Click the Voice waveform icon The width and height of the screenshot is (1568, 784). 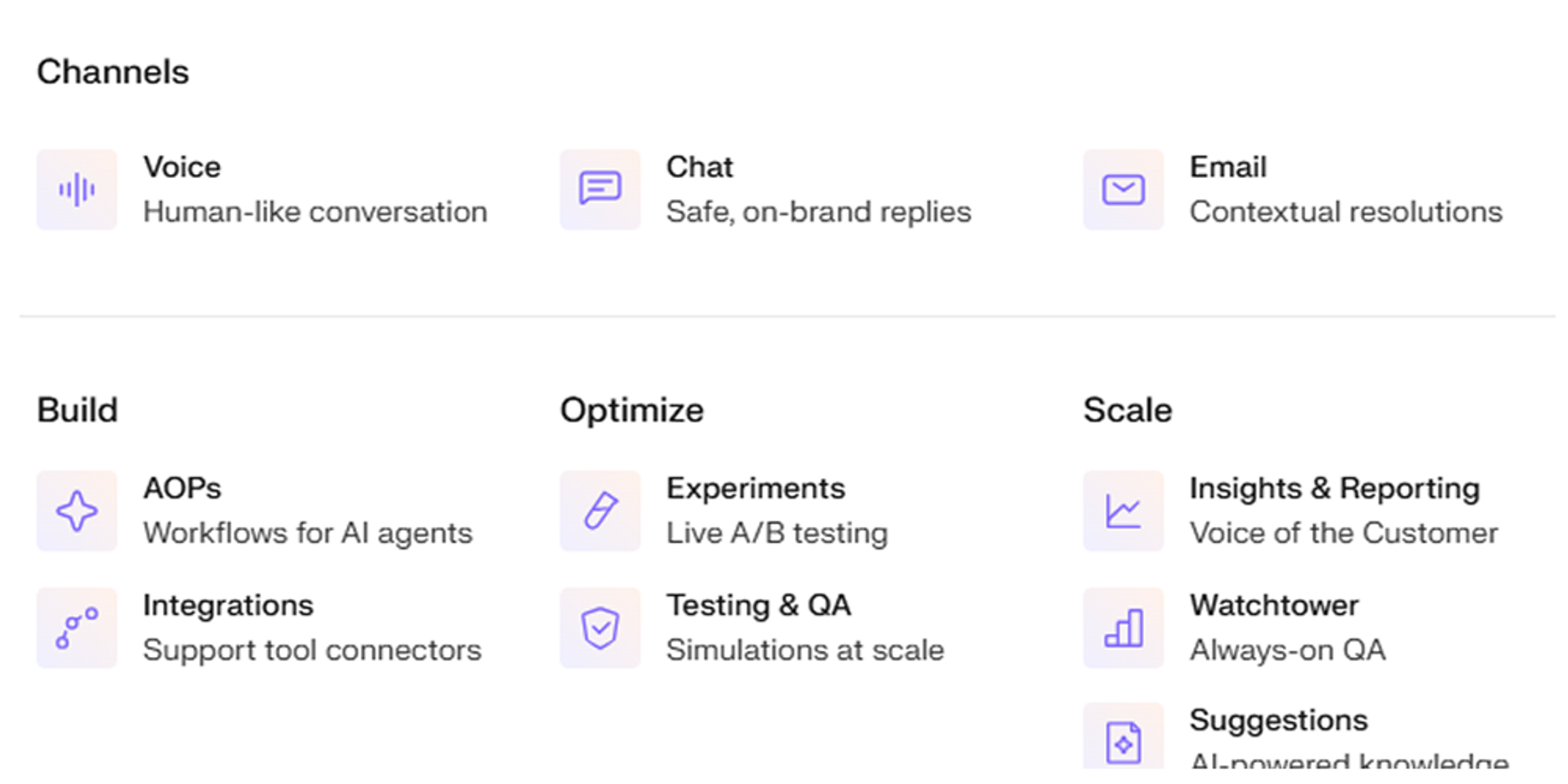[x=77, y=189]
